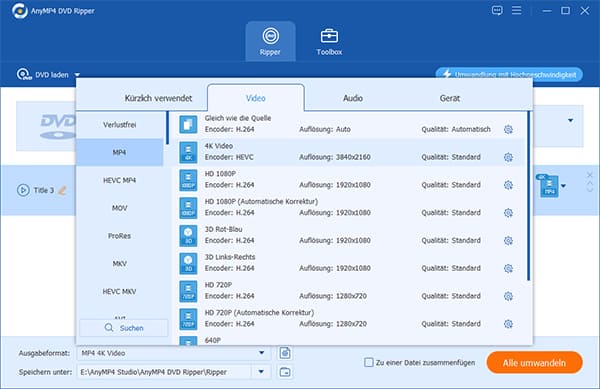Screen dimensions: 600x389
Task: Select MOV in the format list
Action: [119, 208]
